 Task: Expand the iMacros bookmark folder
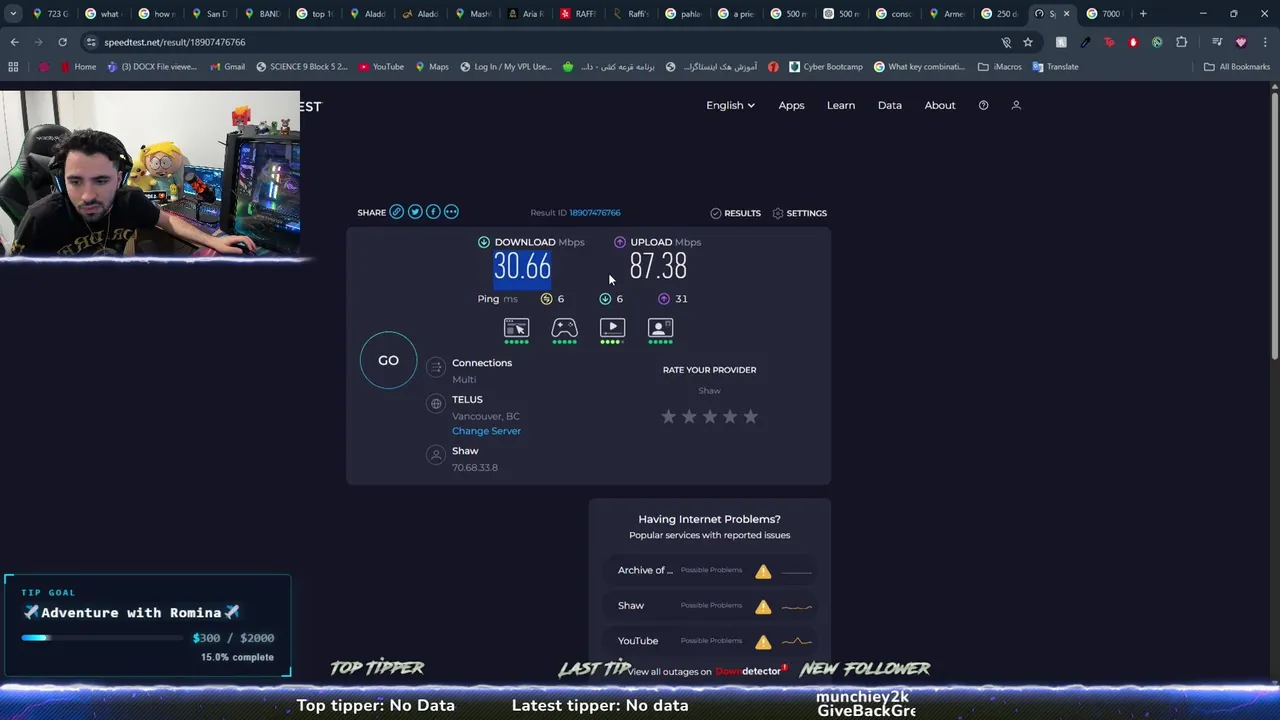(1001, 67)
